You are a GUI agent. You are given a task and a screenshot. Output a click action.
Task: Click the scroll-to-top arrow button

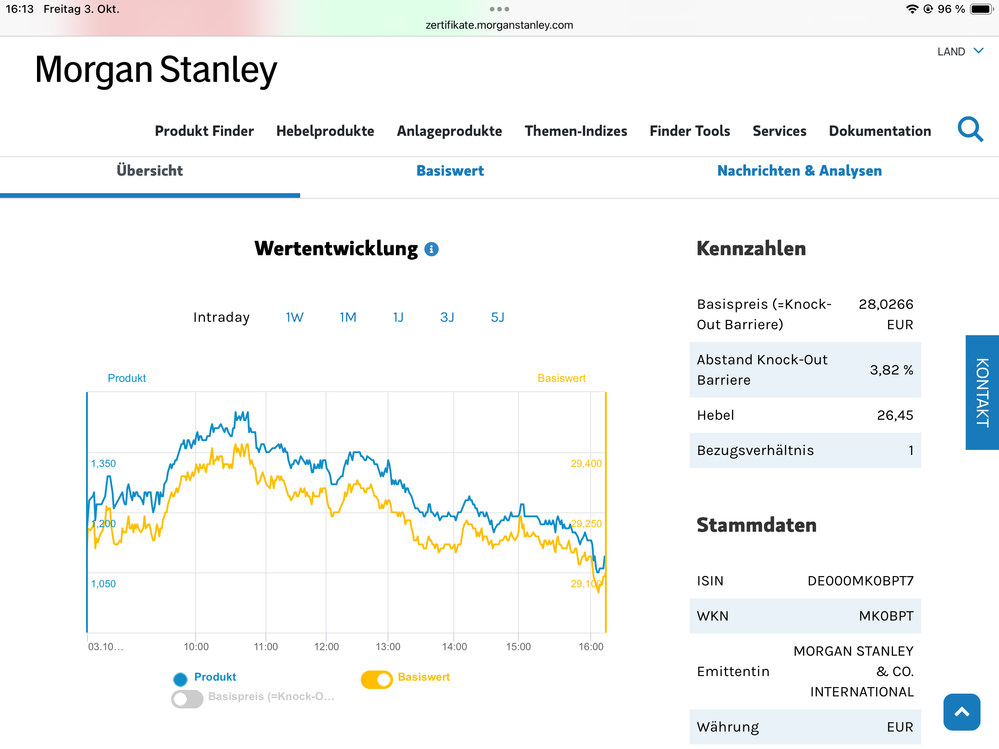coord(961,712)
